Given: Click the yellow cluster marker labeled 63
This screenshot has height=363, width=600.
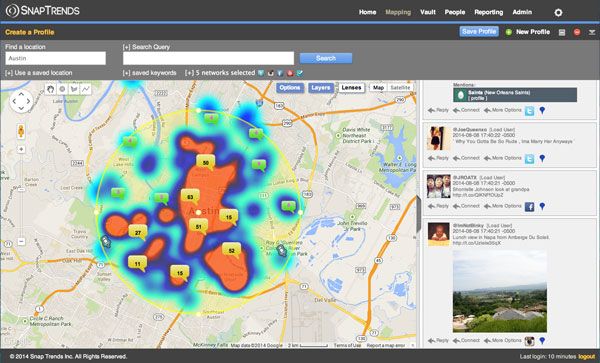Looking at the screenshot, I should click(x=190, y=197).
